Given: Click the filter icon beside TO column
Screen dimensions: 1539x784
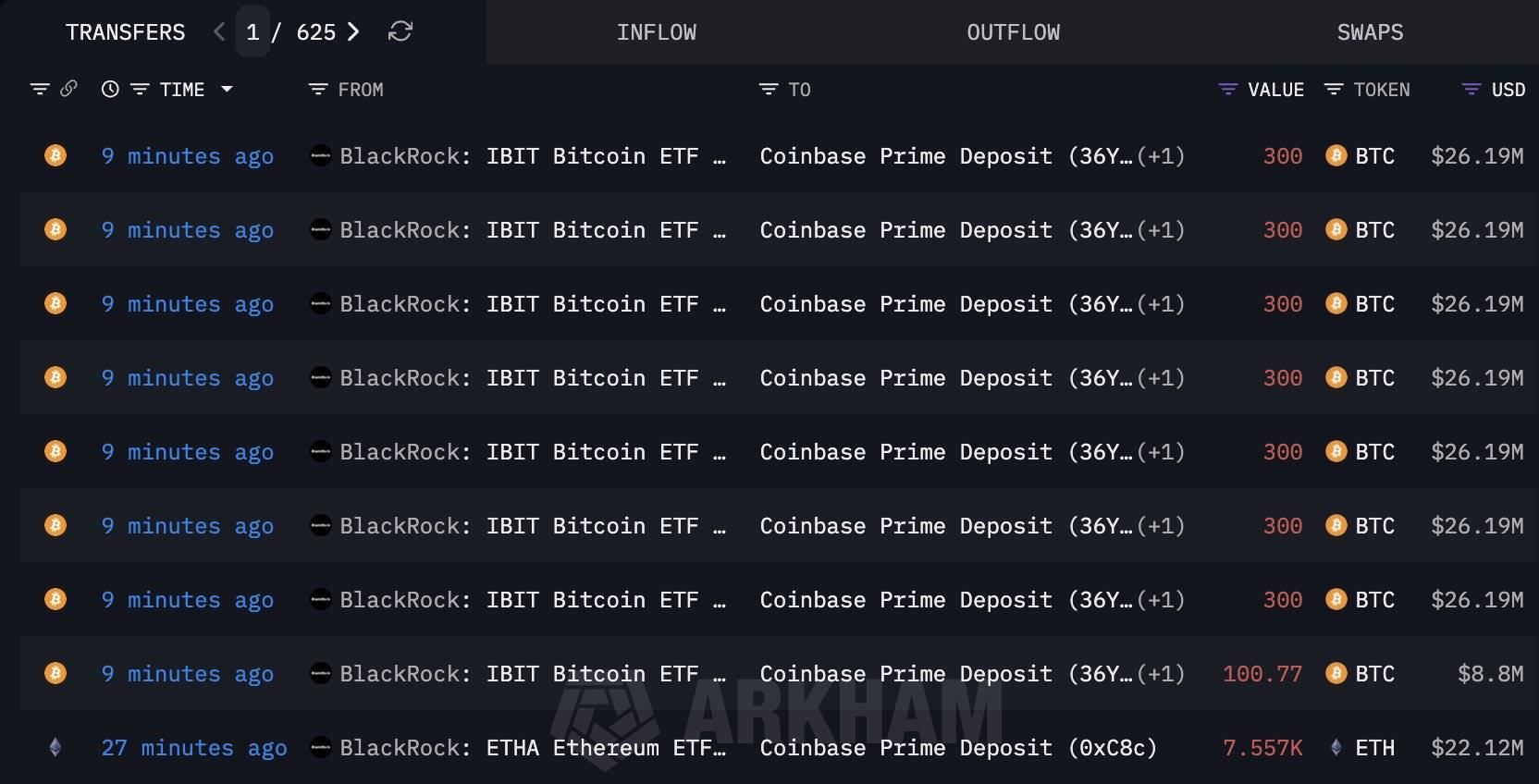Looking at the screenshot, I should (769, 89).
